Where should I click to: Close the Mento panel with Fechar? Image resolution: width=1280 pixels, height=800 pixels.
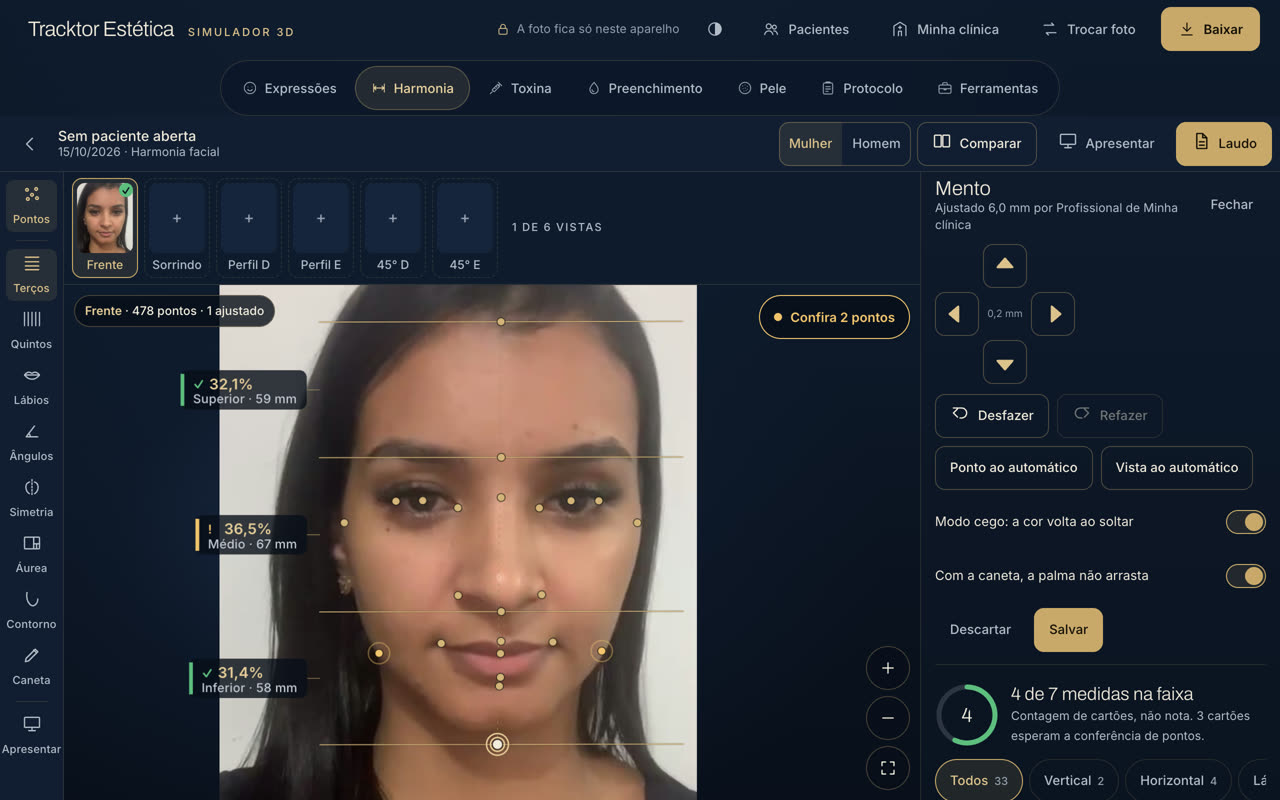pyautogui.click(x=1232, y=204)
